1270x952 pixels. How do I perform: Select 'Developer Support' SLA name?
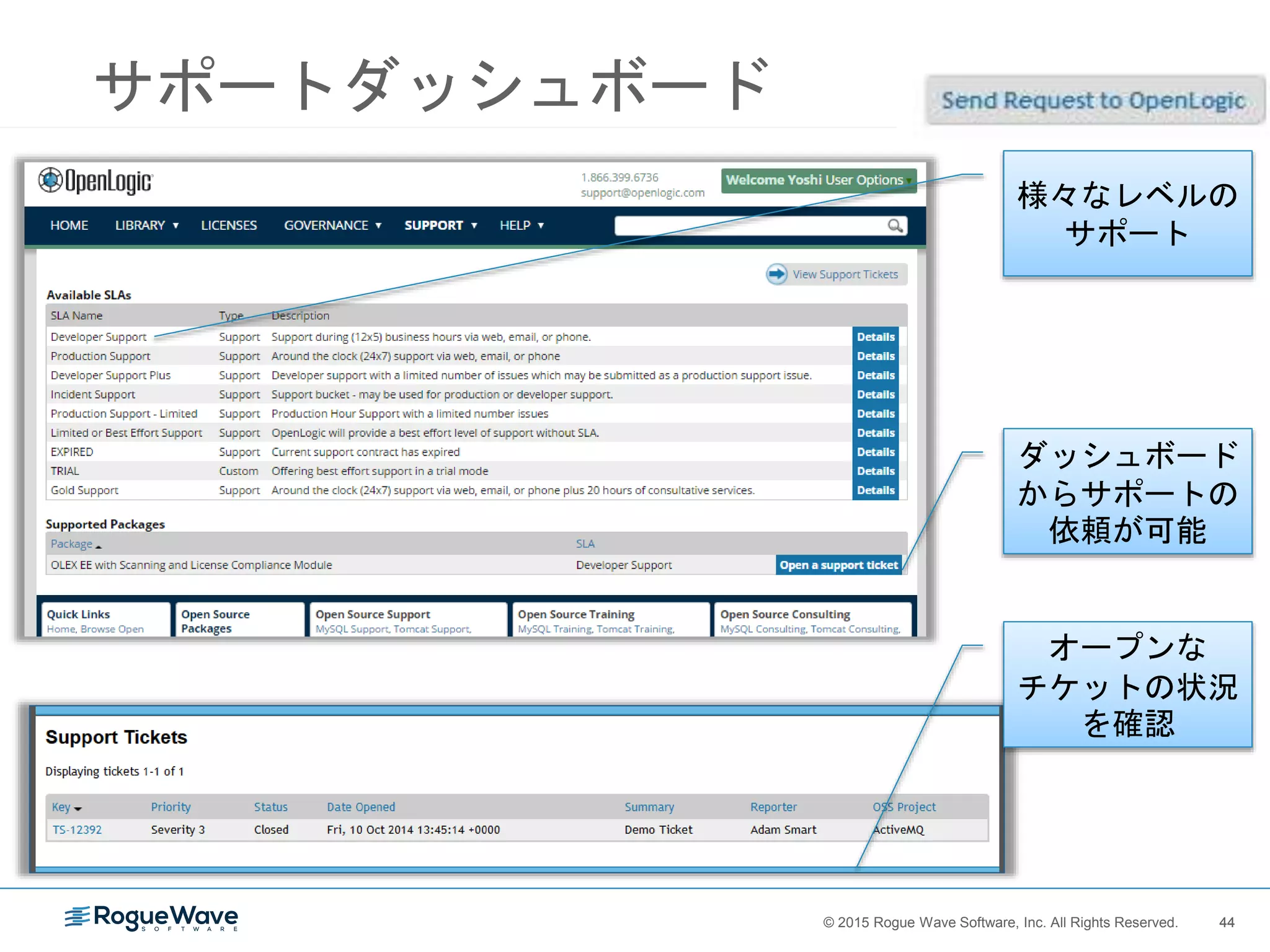[x=99, y=337]
